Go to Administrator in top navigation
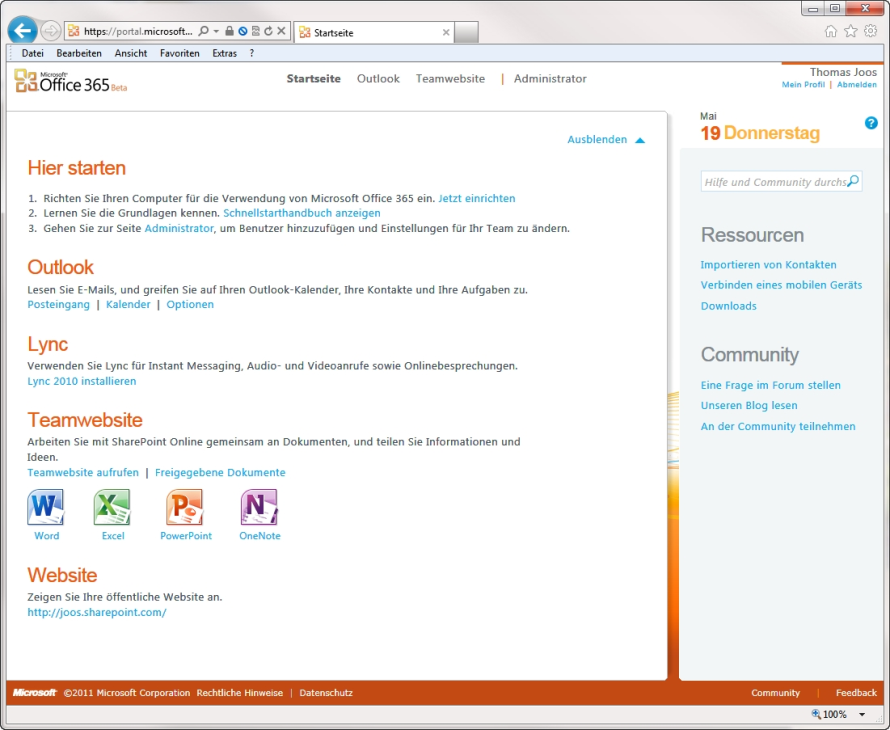890x730 pixels. 550,79
